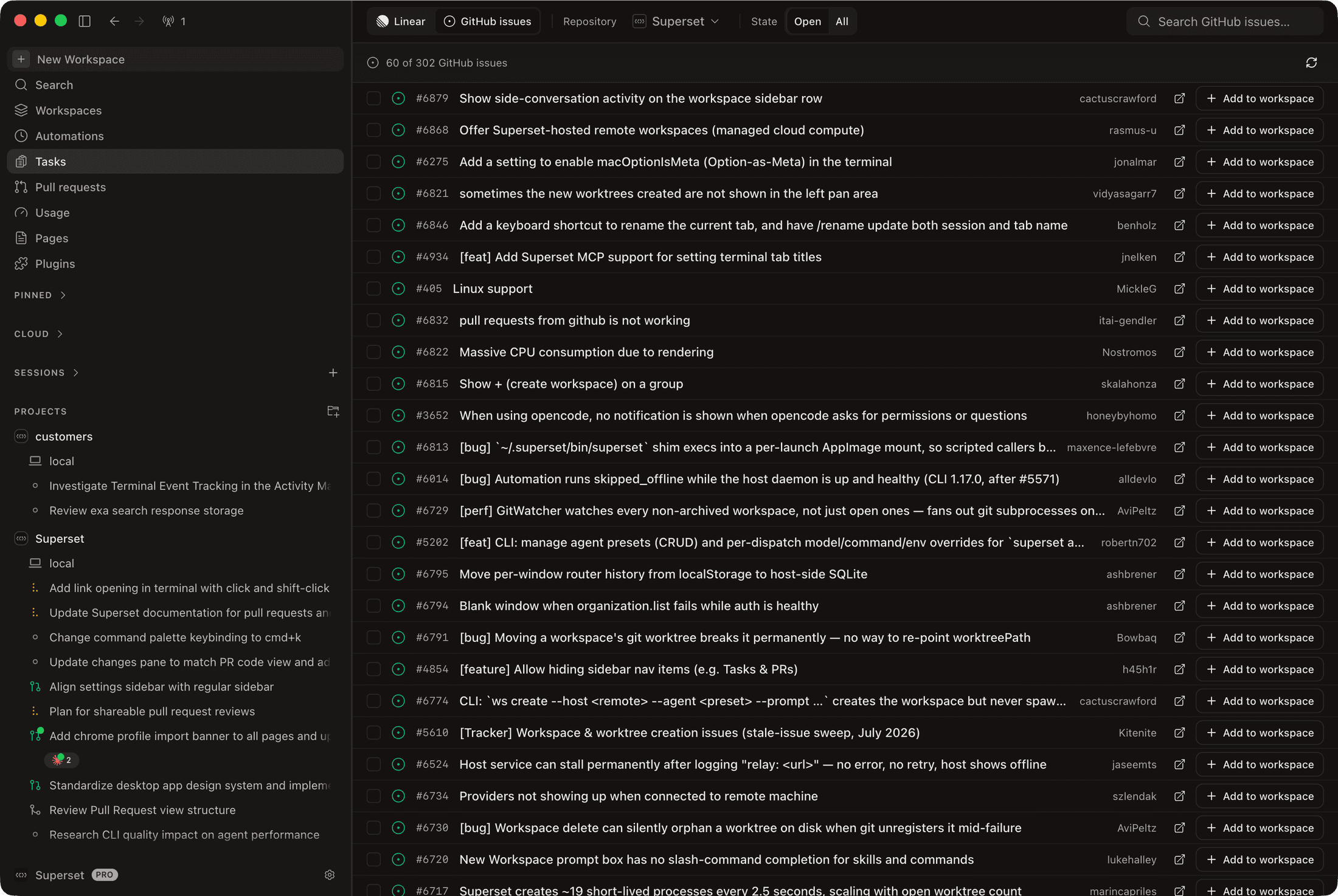The image size is (1338, 896).
Task: Click the open status icon for #6275
Action: coord(398,162)
